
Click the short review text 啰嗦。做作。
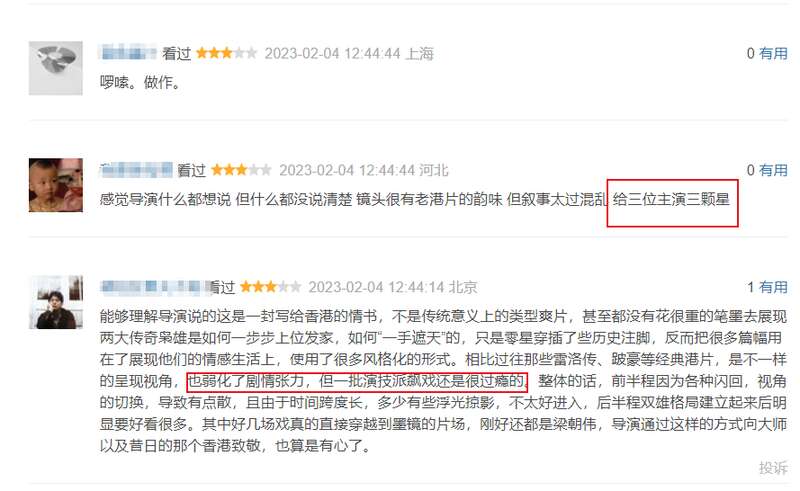pyautogui.click(x=141, y=82)
